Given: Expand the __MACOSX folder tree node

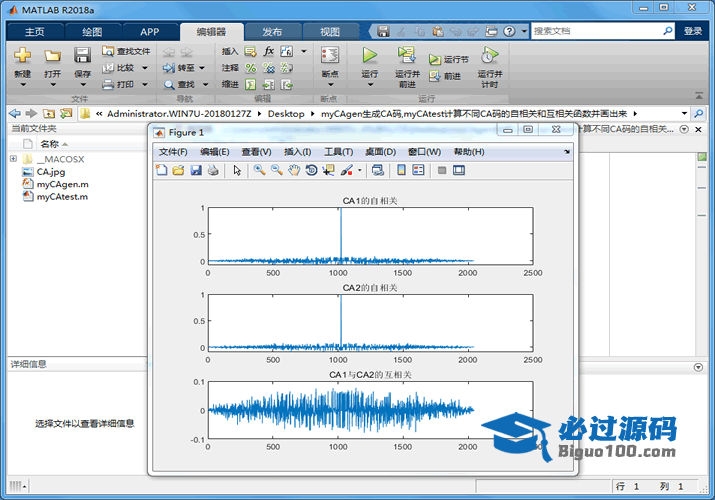Looking at the screenshot, I should pyautogui.click(x=13, y=159).
